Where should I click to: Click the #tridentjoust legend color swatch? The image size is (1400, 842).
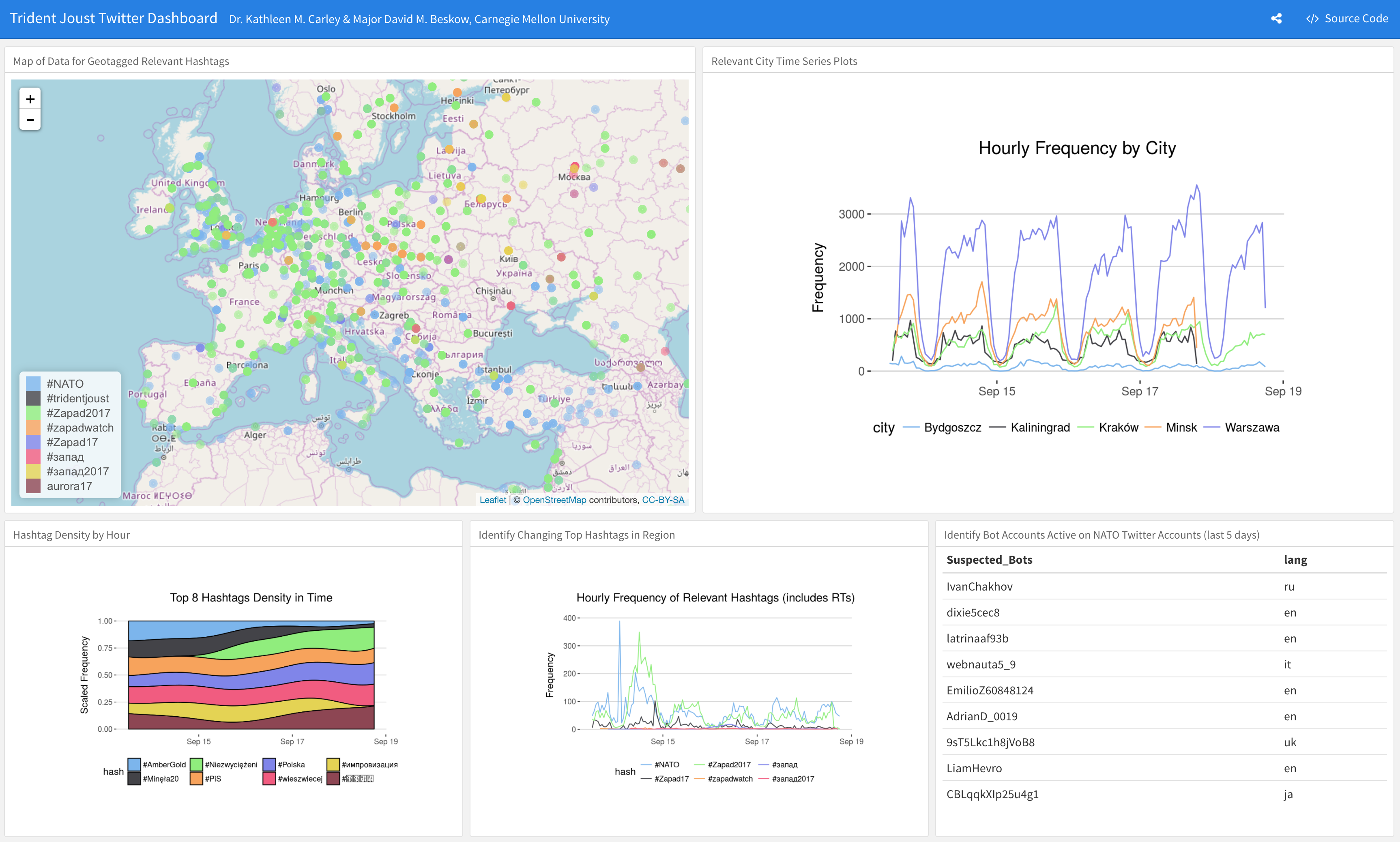[x=34, y=398]
